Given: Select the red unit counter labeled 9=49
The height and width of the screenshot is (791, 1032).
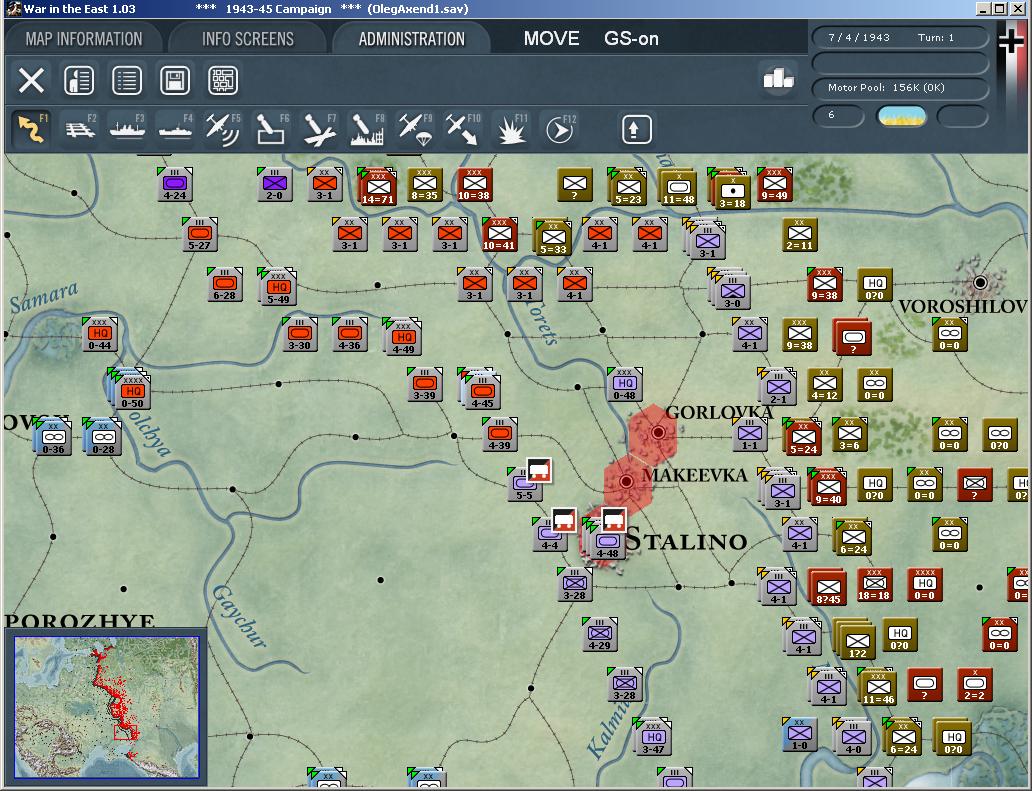Looking at the screenshot, I should [x=775, y=184].
